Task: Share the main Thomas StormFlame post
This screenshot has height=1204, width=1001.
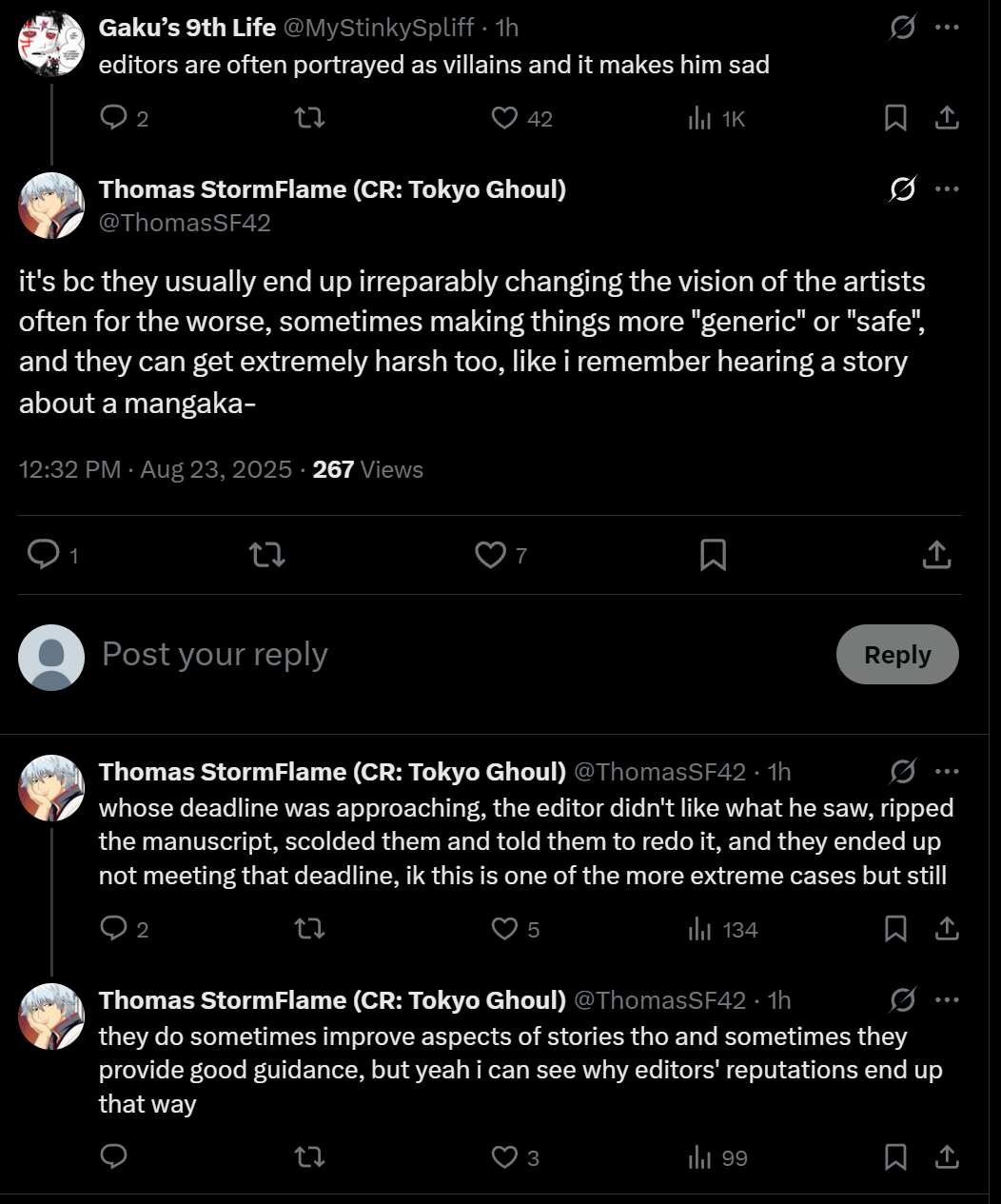Action: [936, 555]
